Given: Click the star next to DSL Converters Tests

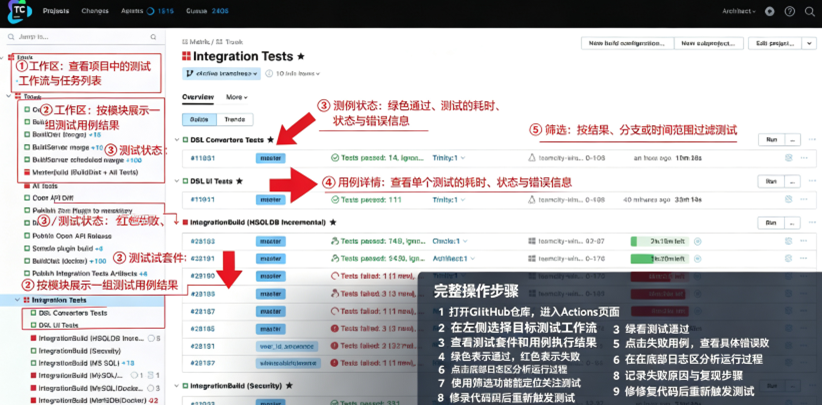Looking at the screenshot, I should click(271, 140).
